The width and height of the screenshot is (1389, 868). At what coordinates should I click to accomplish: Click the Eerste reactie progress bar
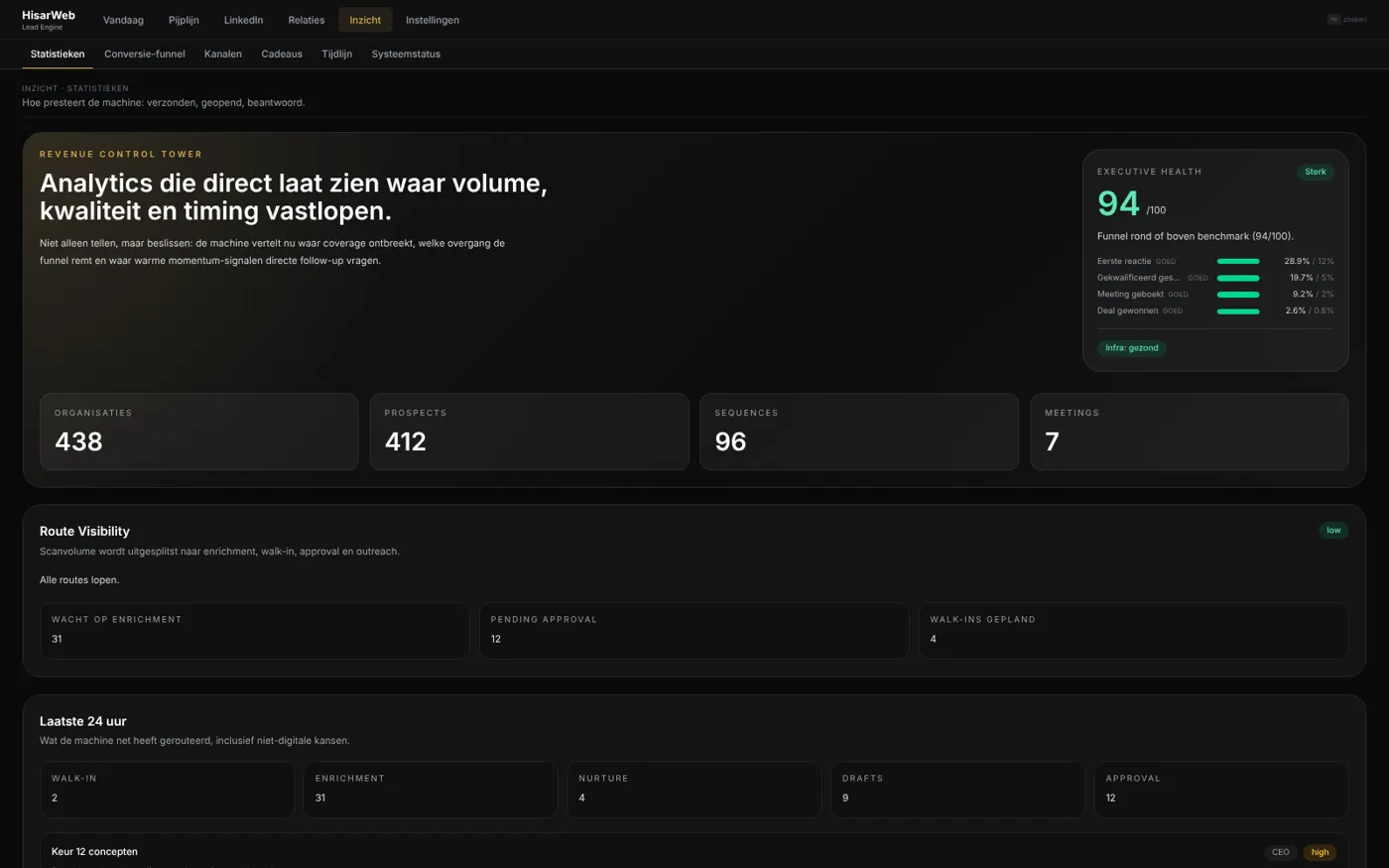click(x=1238, y=262)
